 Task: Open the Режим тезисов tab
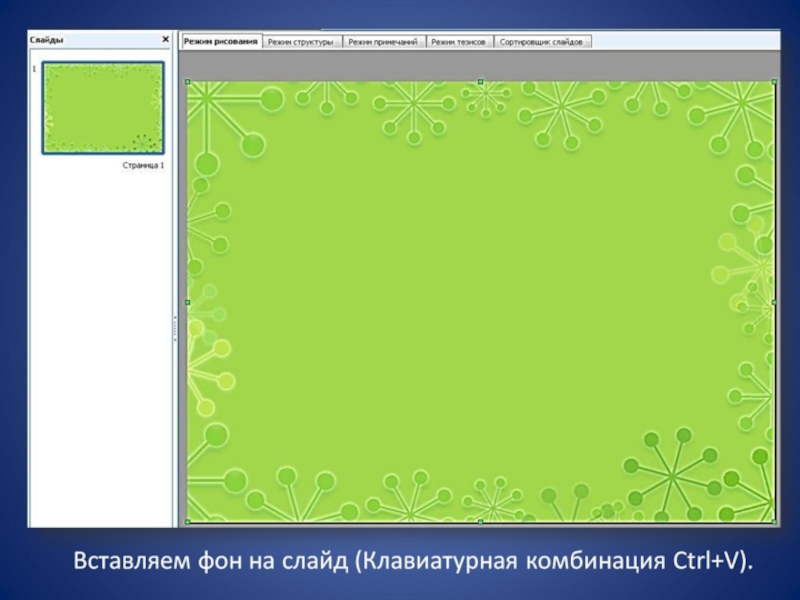tap(459, 42)
